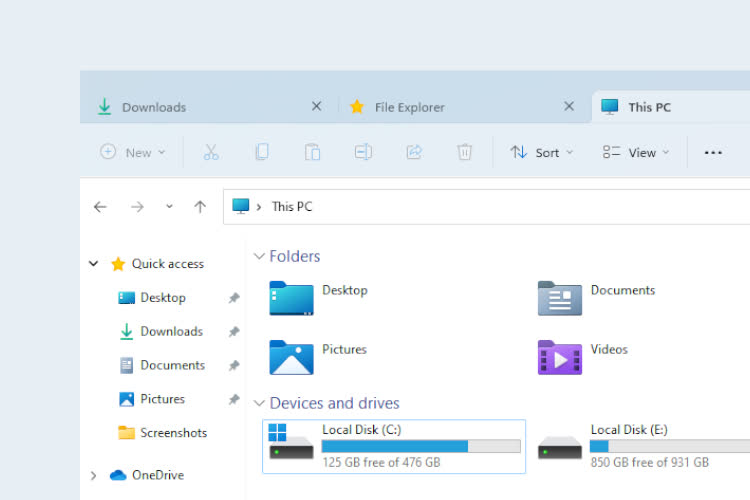The width and height of the screenshot is (750, 500).
Task: Collapse the Quick access tree node
Action: [x=94, y=264]
